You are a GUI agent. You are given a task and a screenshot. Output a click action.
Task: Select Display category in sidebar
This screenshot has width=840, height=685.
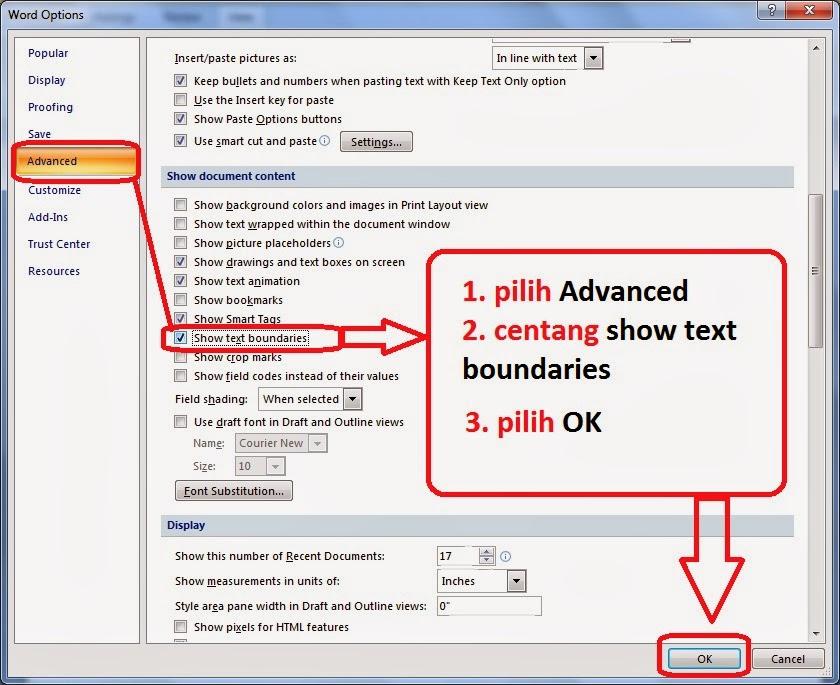[x=47, y=80]
